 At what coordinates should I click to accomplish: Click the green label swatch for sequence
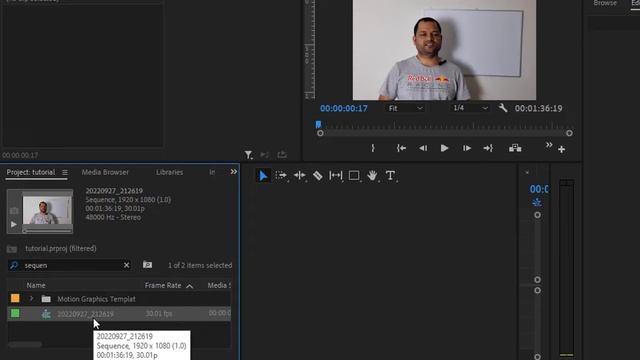(15, 313)
